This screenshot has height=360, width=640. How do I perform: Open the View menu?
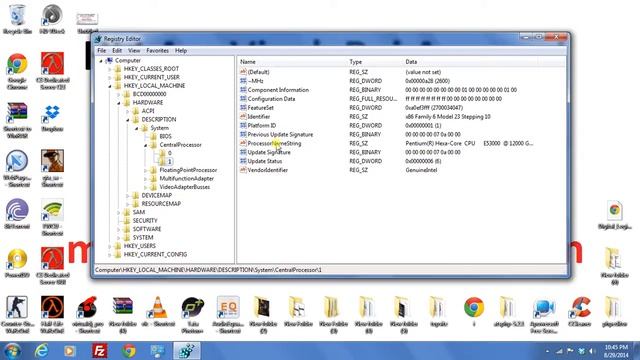point(134,51)
